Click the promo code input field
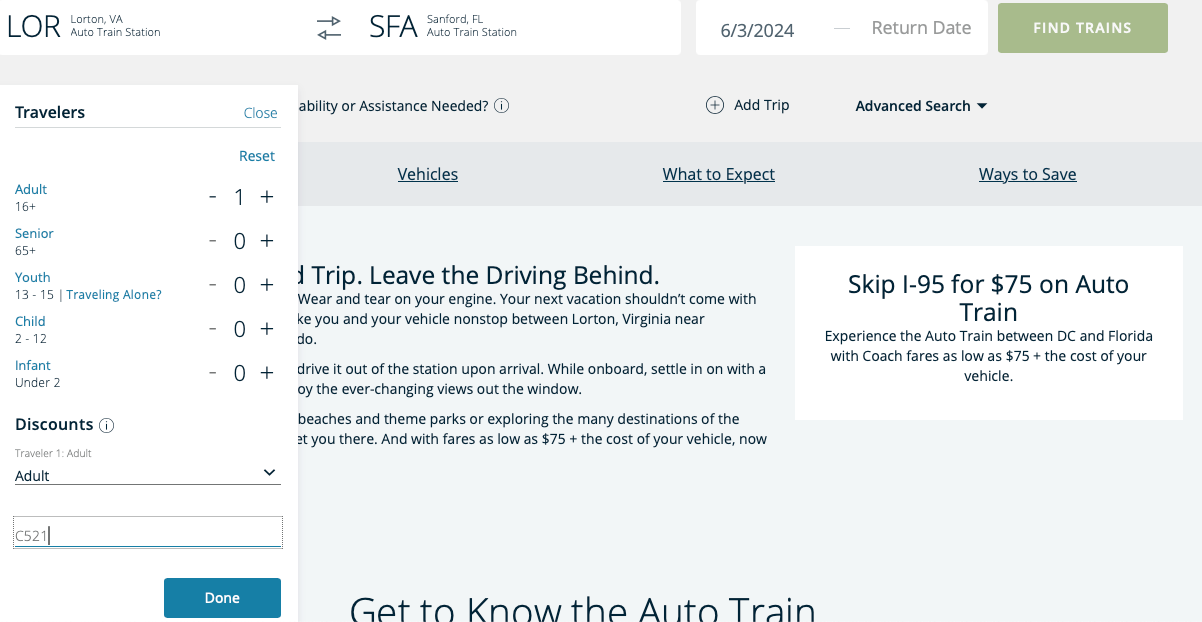Screen dimensions: 1202x622 [x=147, y=531]
